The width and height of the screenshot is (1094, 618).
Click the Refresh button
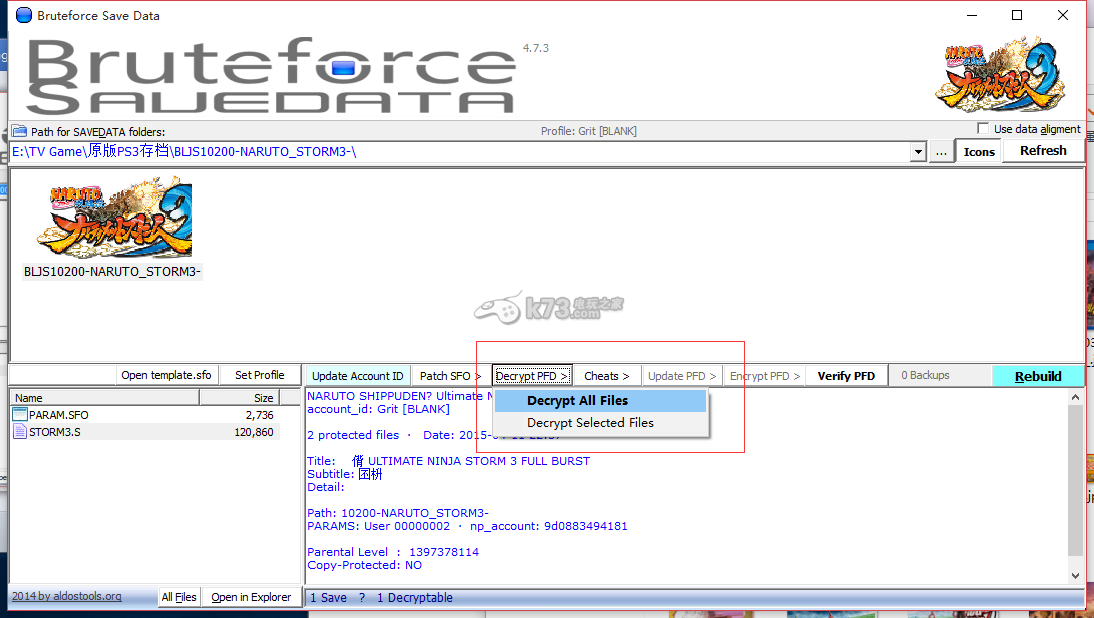click(x=1043, y=151)
